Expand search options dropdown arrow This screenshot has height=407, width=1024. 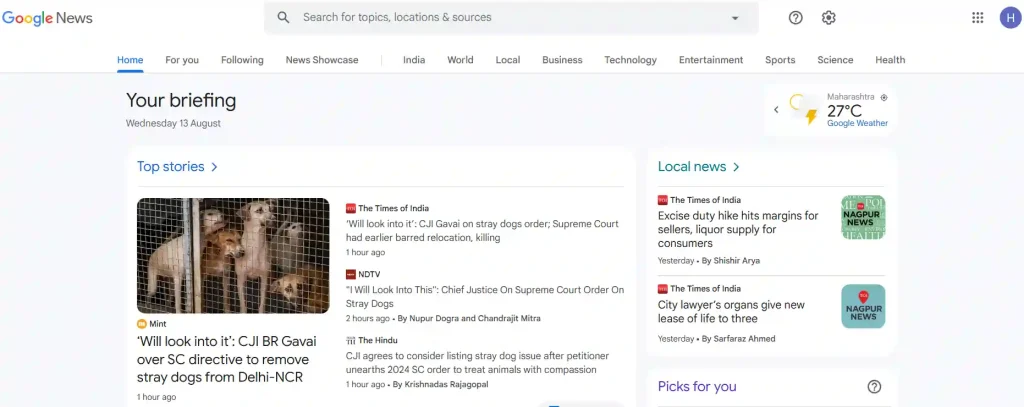pos(735,18)
